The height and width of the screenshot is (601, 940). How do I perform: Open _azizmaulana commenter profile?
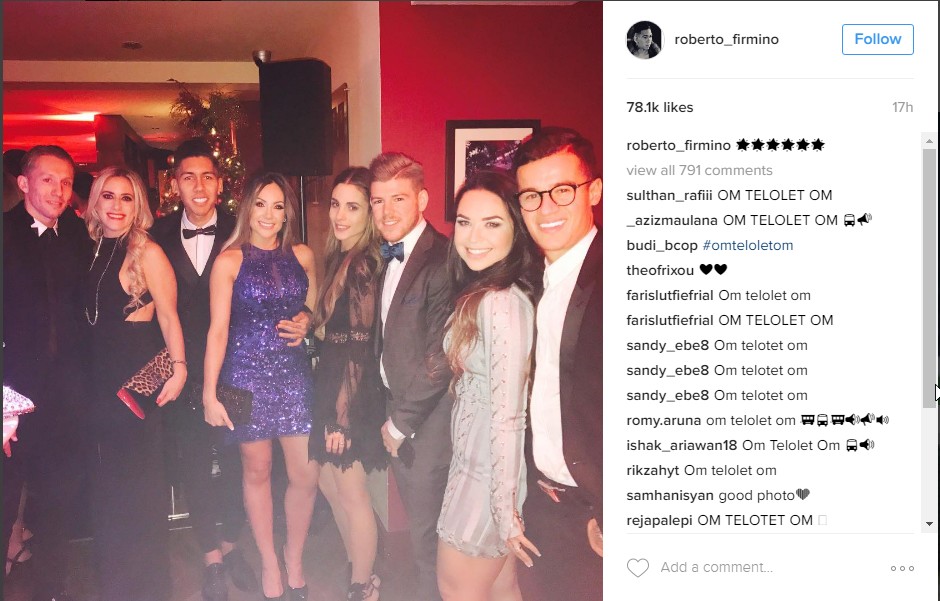pos(672,221)
